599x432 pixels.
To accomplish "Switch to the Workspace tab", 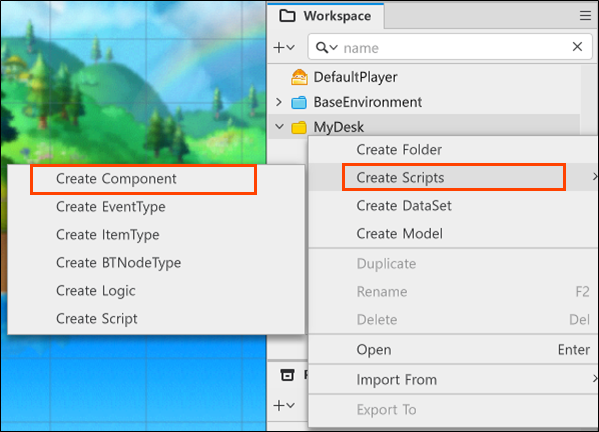I will (325, 16).
